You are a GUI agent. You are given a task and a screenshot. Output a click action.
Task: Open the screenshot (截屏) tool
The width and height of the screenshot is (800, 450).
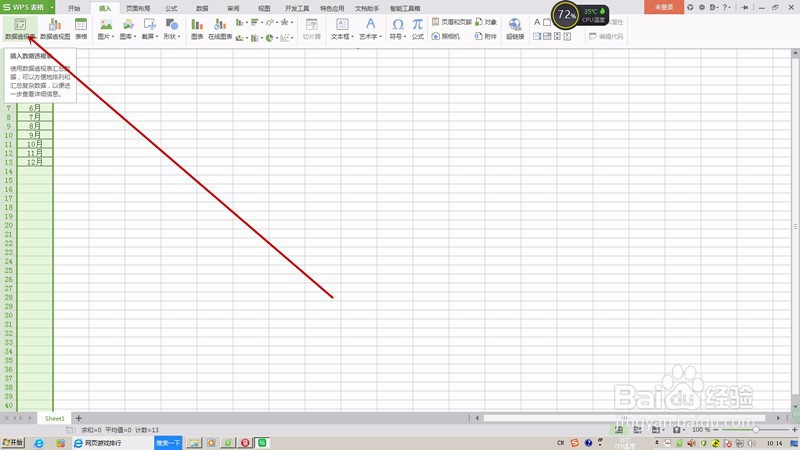[x=149, y=29]
